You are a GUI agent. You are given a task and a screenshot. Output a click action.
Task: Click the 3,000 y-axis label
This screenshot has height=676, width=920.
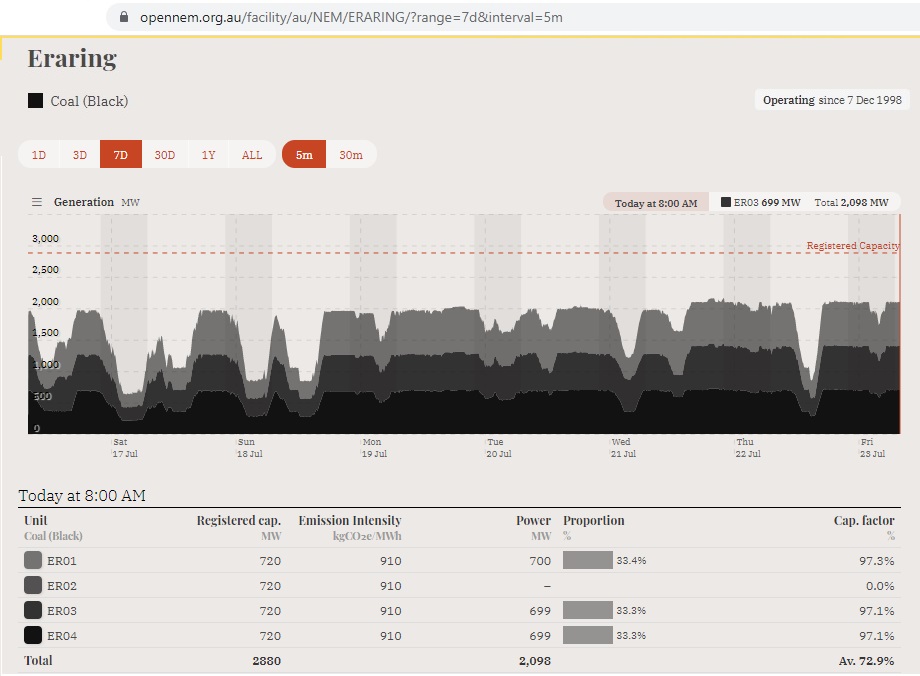click(45, 238)
